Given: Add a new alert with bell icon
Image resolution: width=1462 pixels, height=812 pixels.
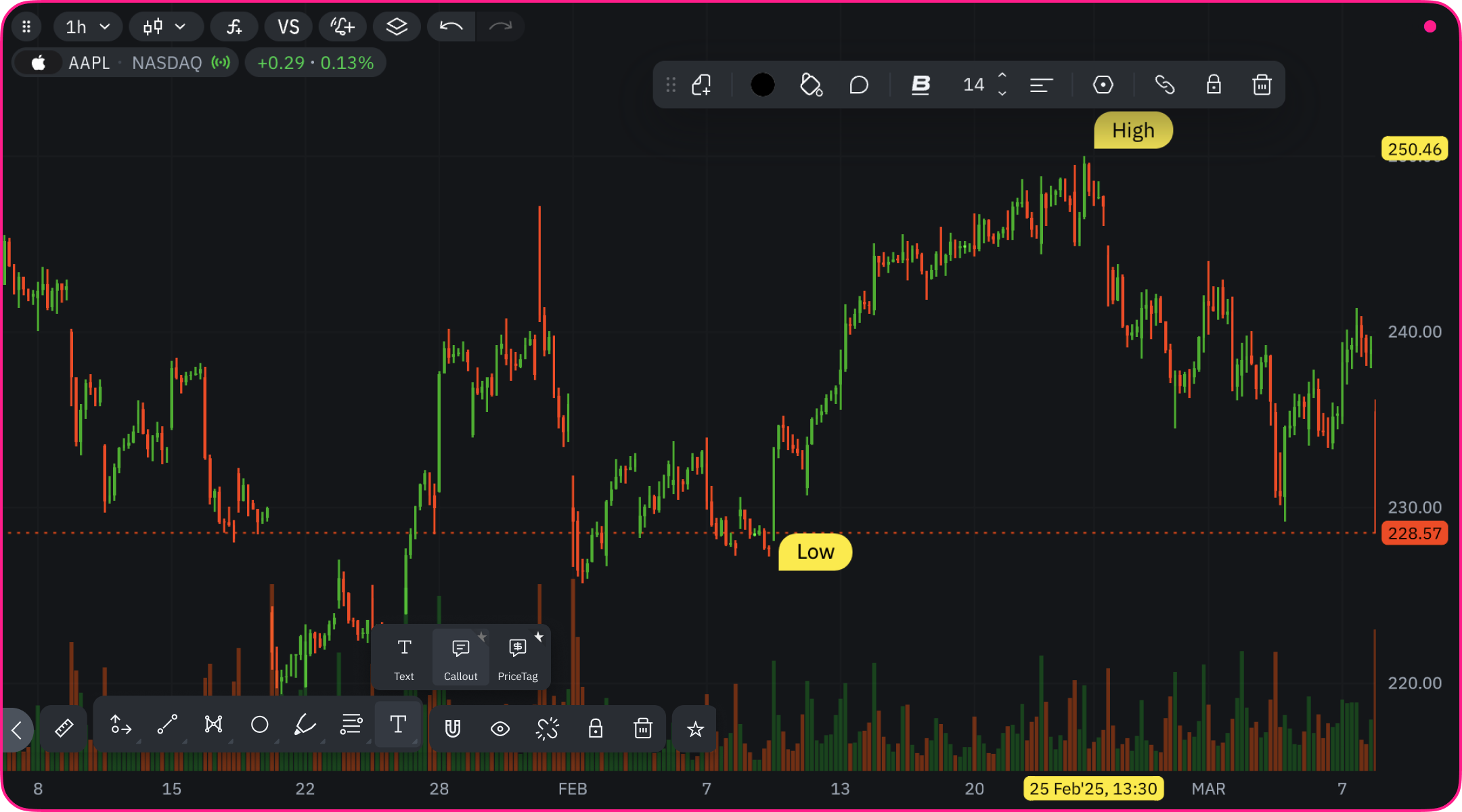Looking at the screenshot, I should click(x=342, y=27).
